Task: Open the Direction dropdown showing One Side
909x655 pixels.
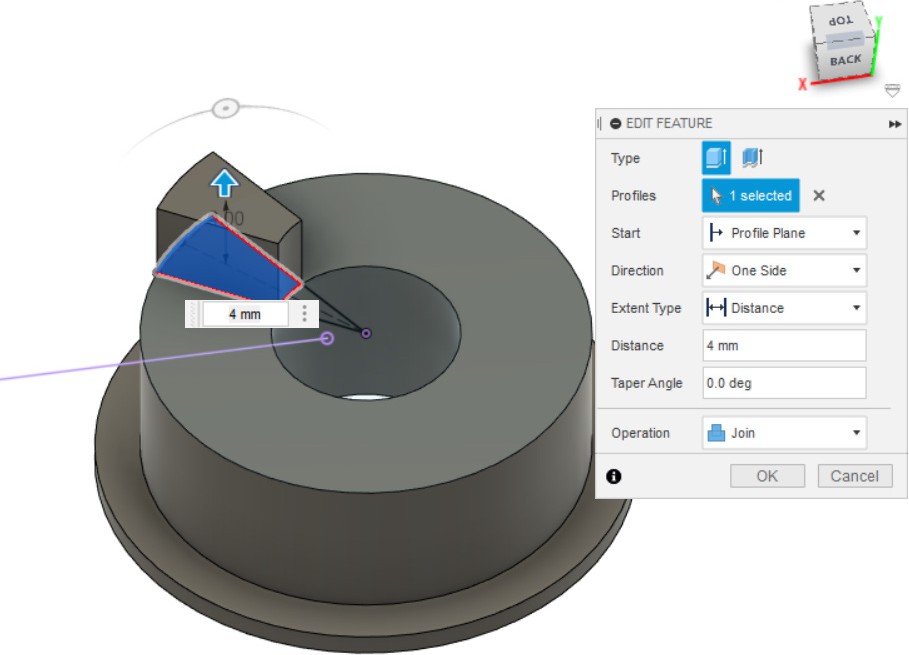Action: 784,271
